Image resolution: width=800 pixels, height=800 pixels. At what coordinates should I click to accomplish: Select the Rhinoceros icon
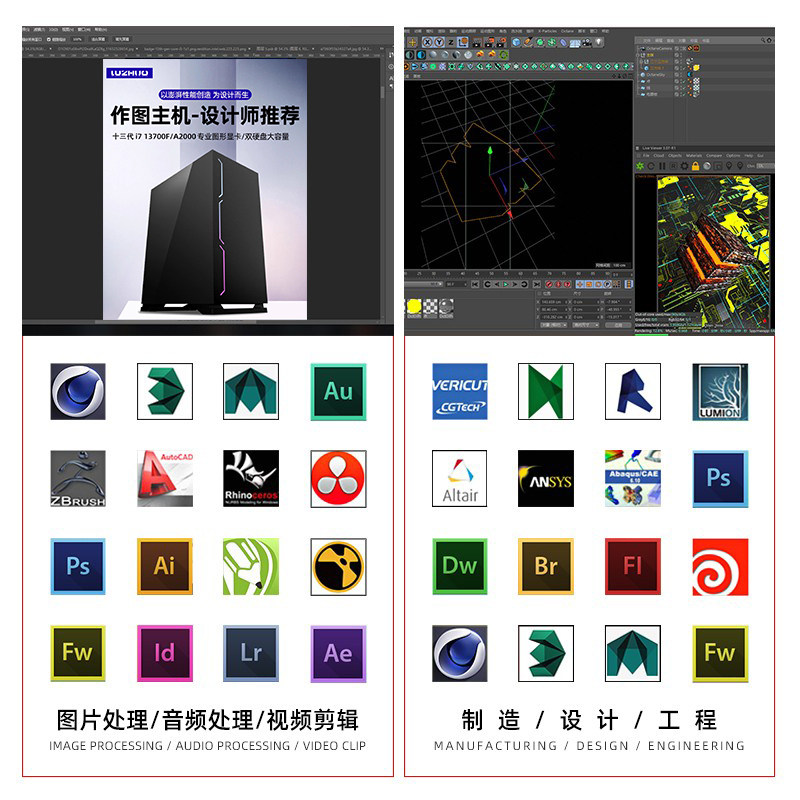click(x=251, y=479)
